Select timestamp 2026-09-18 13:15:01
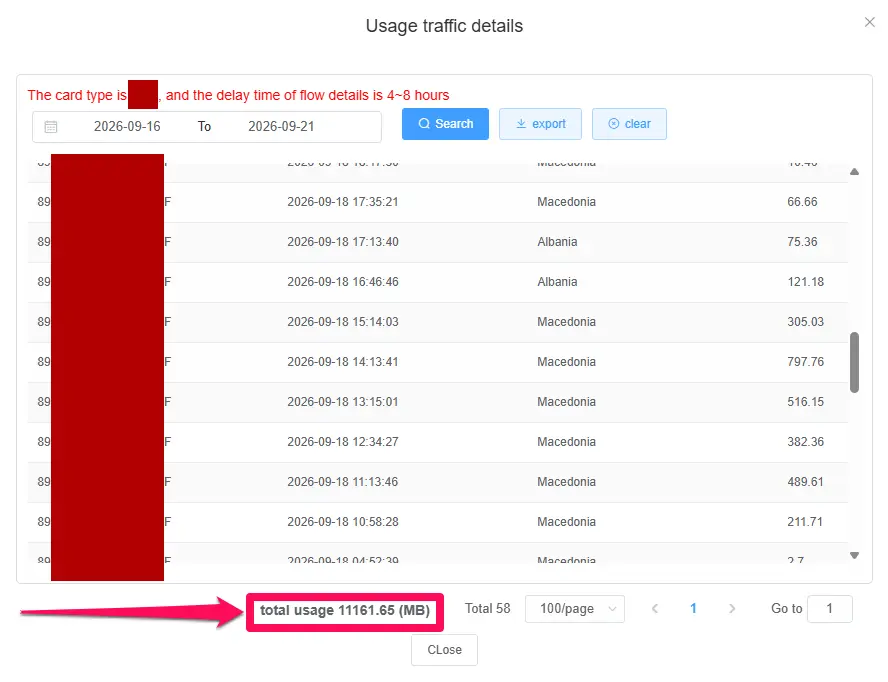This screenshot has height=682, width=888. pyautogui.click(x=343, y=402)
